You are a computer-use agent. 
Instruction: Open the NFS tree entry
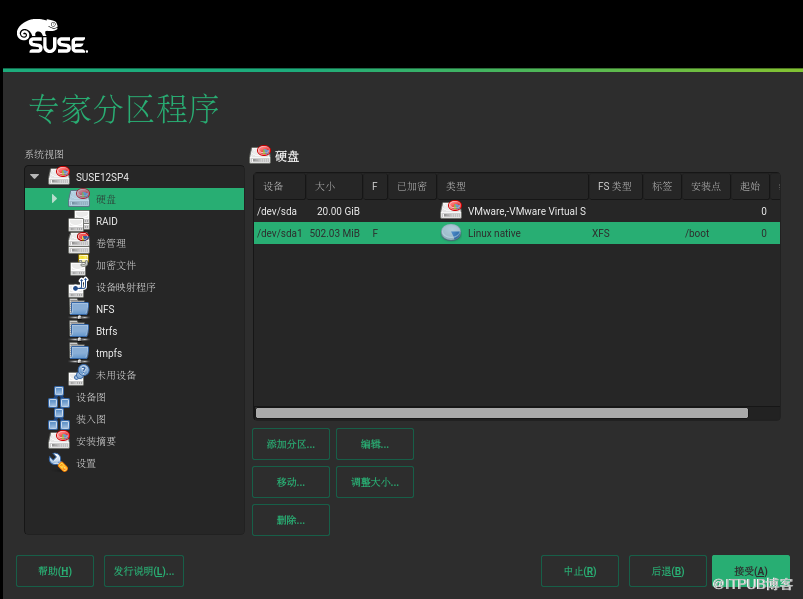(105, 309)
